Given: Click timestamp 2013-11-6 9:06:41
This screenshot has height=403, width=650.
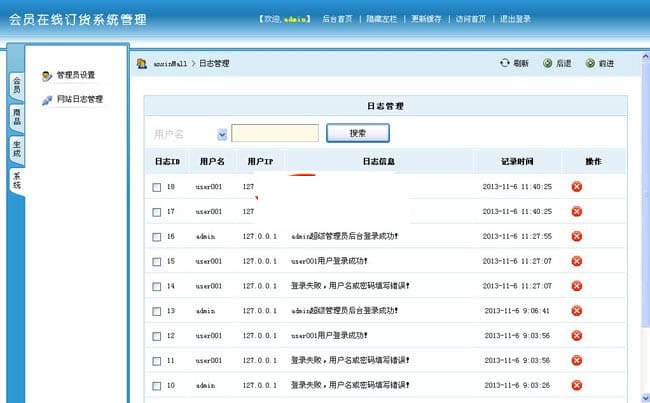Looking at the screenshot, I should 517,311.
